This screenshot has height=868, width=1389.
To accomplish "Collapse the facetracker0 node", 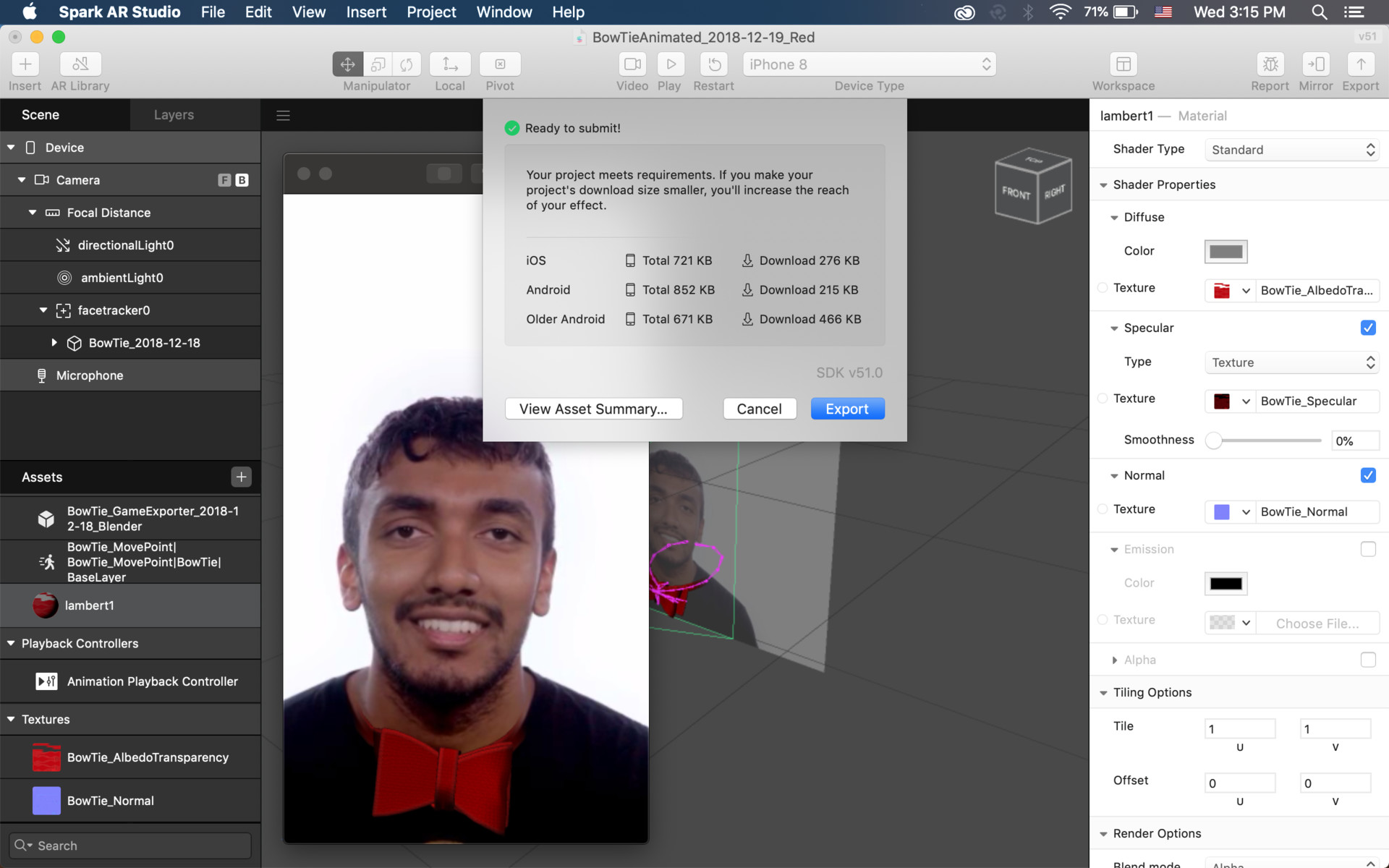I will click(x=43, y=310).
